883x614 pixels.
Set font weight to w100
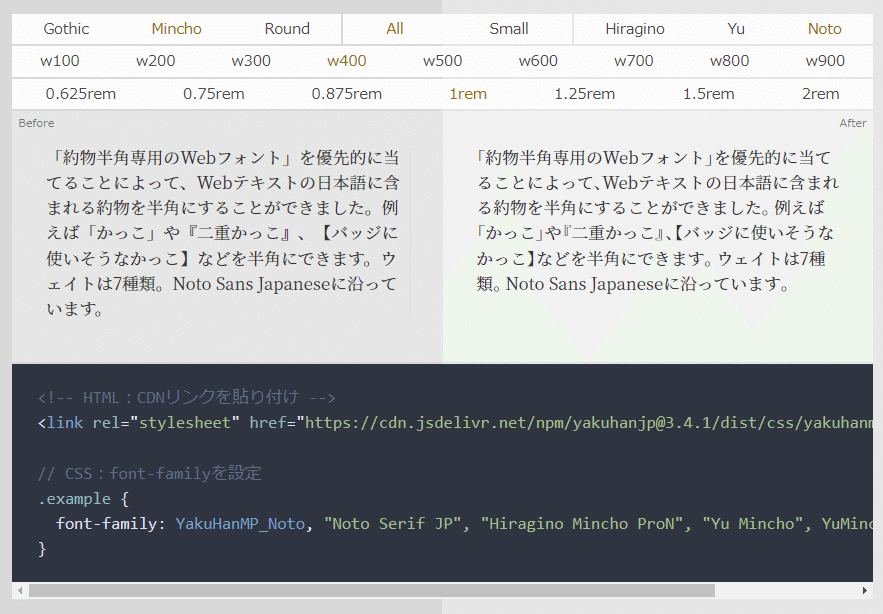click(60, 61)
